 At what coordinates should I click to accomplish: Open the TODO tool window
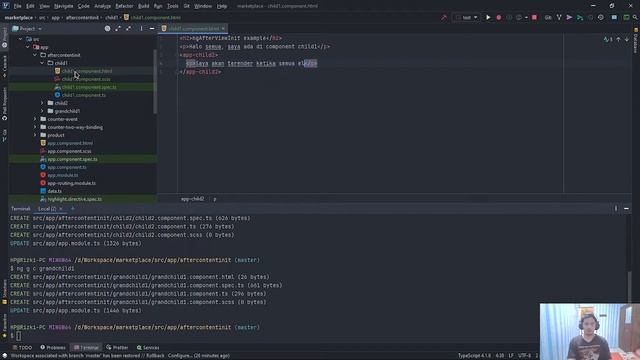[x=22, y=347]
